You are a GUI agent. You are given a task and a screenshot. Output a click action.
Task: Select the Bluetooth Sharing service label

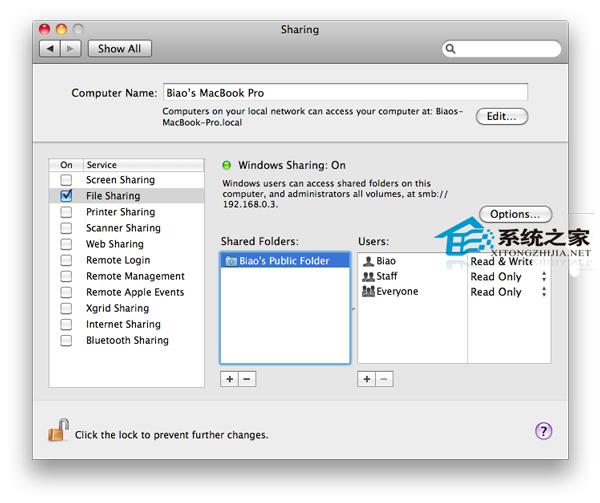[x=127, y=340]
